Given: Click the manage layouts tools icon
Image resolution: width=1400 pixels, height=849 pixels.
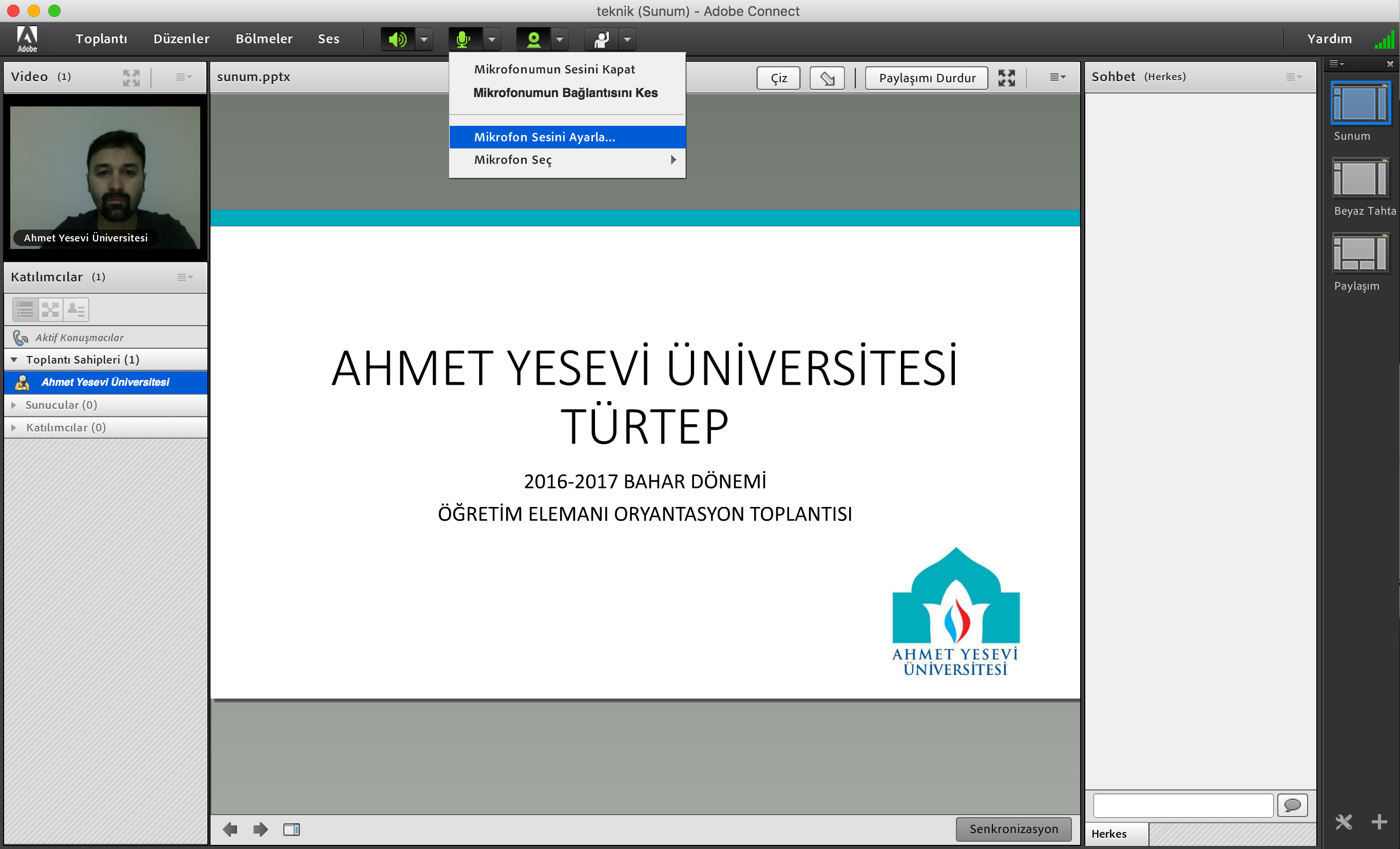Looking at the screenshot, I should click(x=1344, y=822).
